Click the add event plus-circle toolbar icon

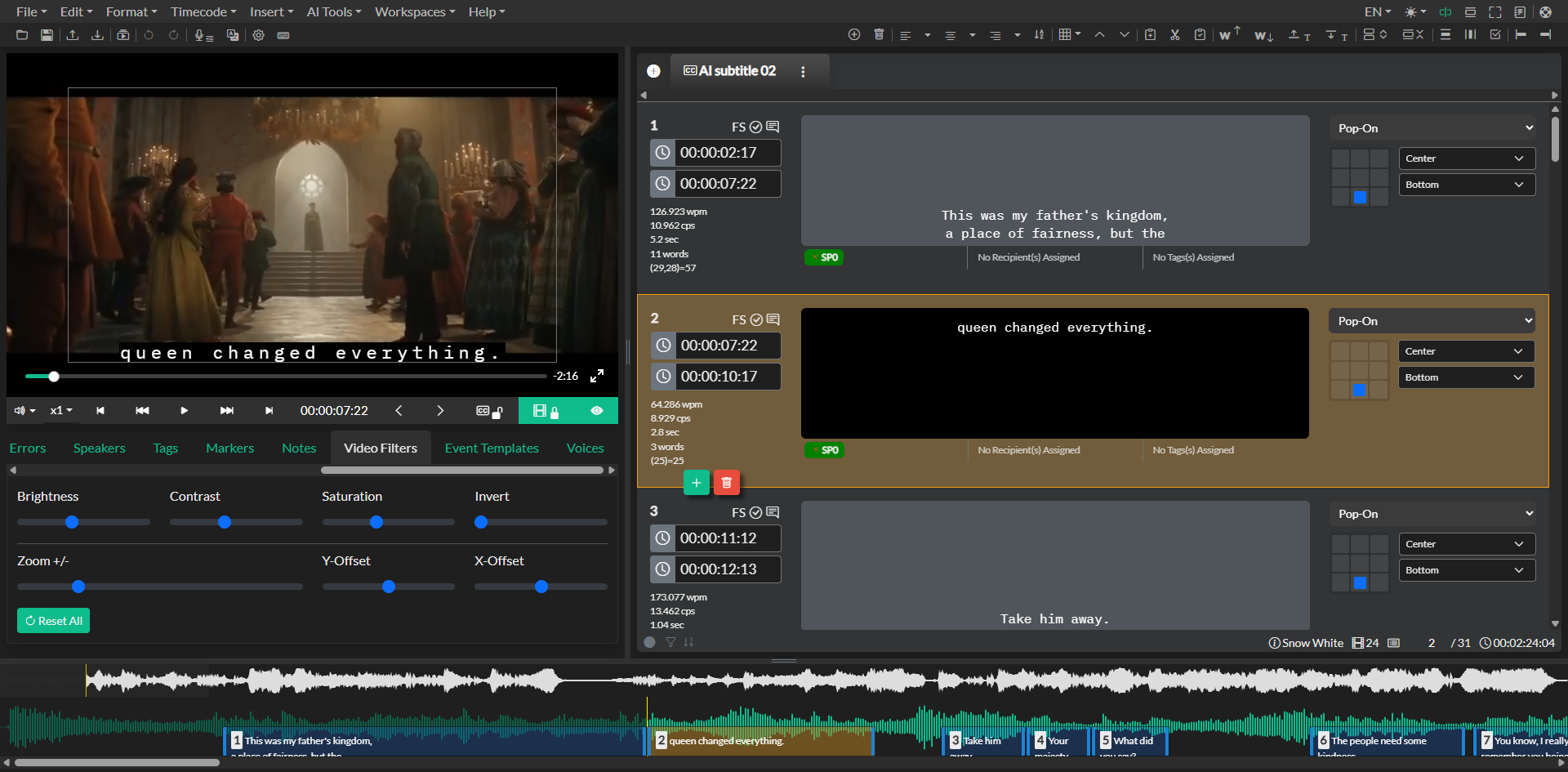(x=854, y=34)
